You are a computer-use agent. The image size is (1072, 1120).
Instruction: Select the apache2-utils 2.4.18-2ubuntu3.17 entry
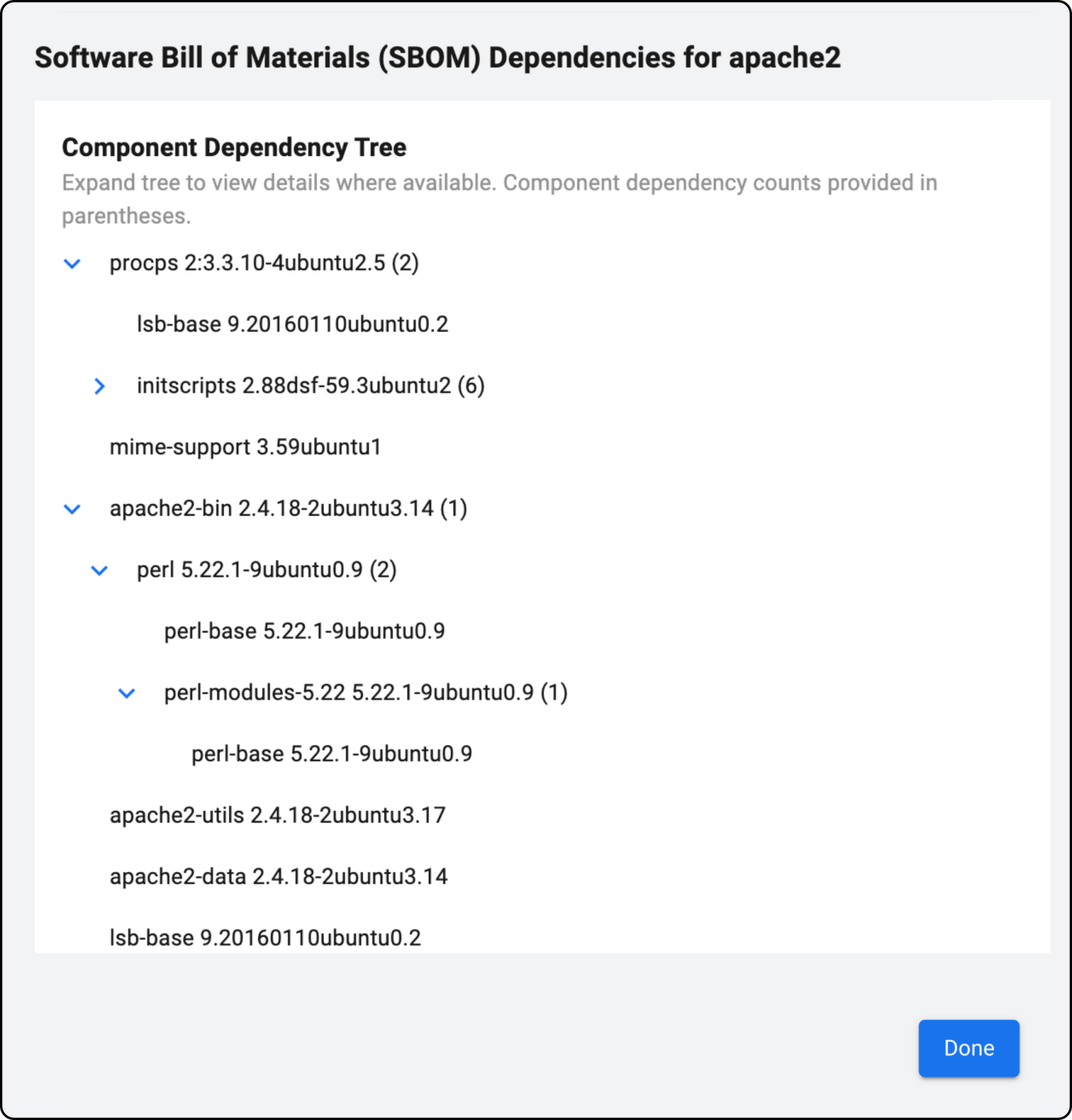(x=277, y=814)
